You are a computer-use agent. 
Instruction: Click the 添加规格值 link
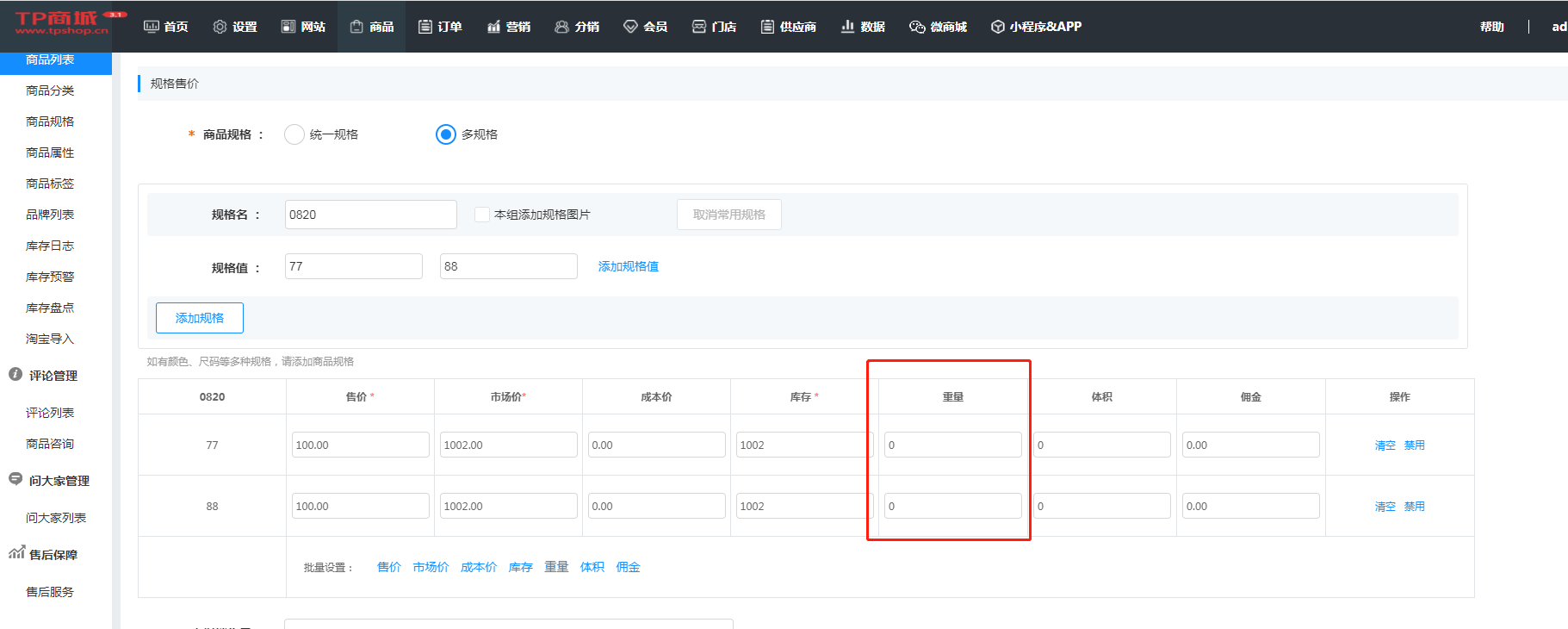pyautogui.click(x=629, y=266)
